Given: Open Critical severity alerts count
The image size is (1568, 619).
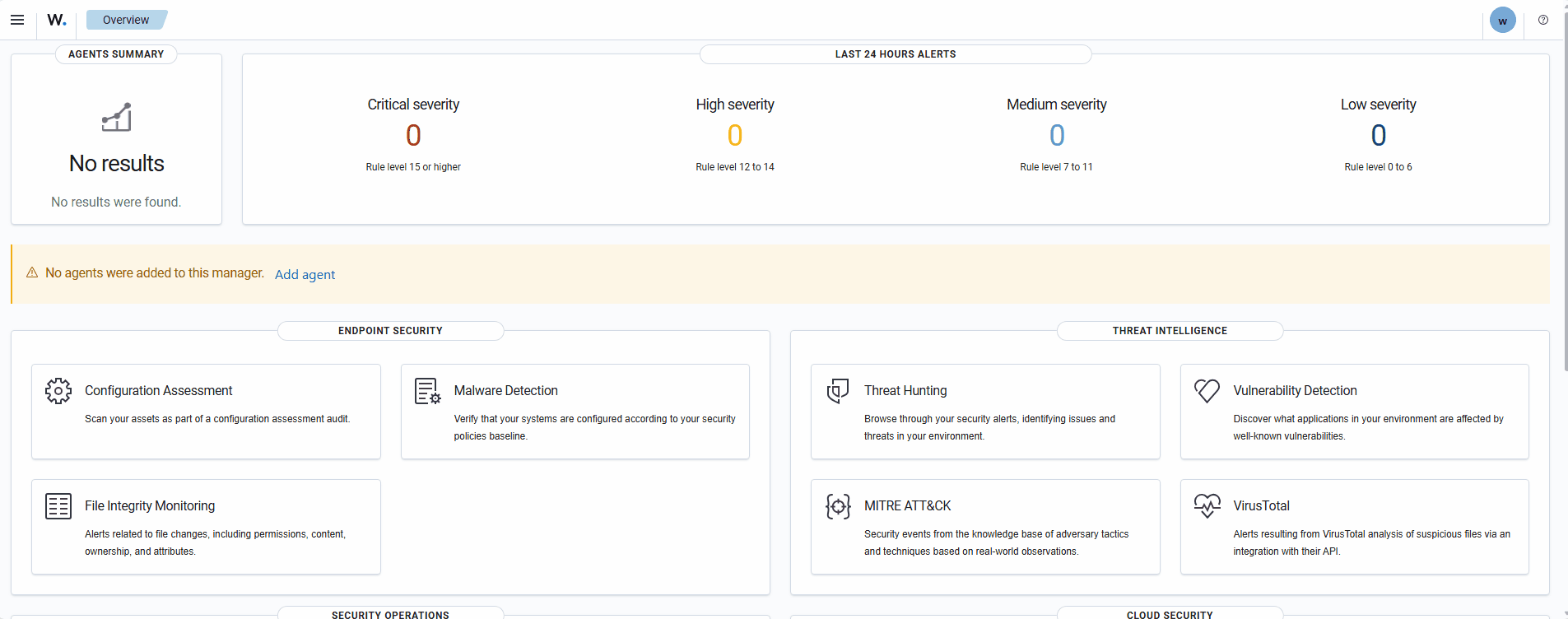Looking at the screenshot, I should (413, 135).
